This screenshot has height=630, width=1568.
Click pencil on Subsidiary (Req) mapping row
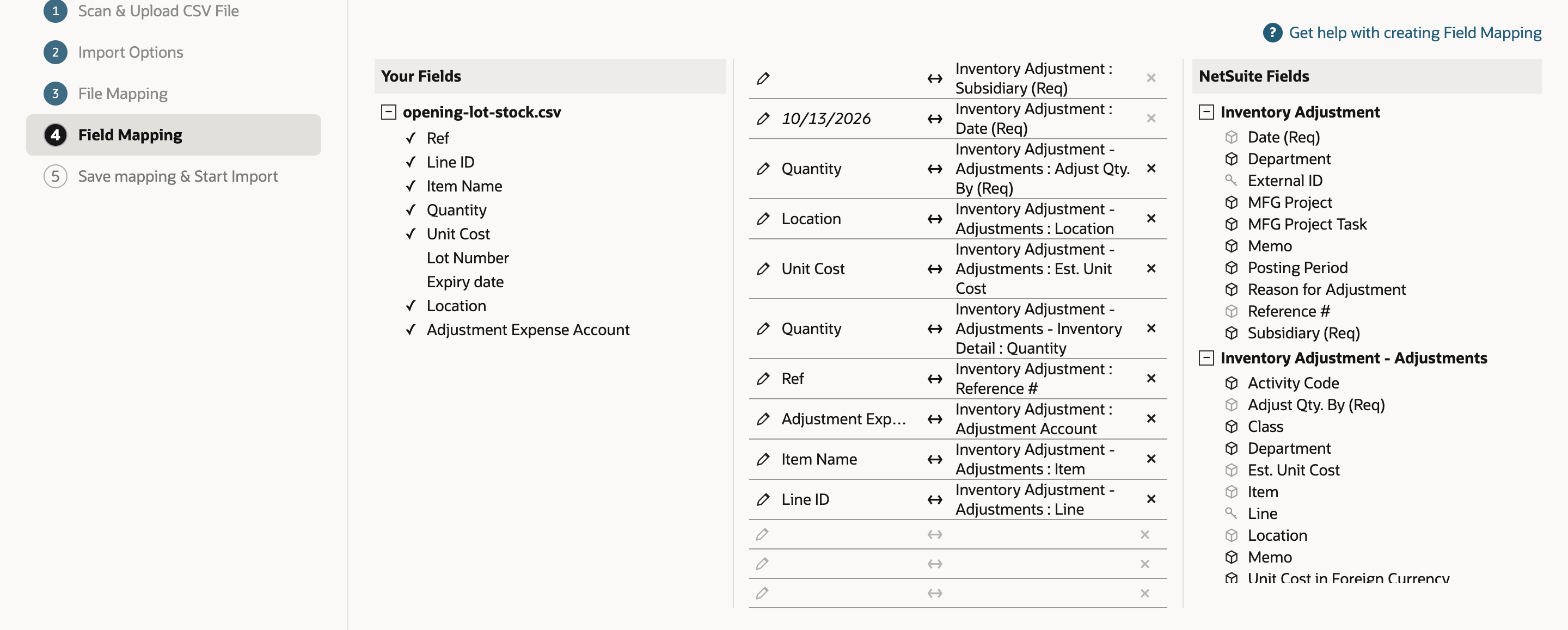(x=763, y=78)
